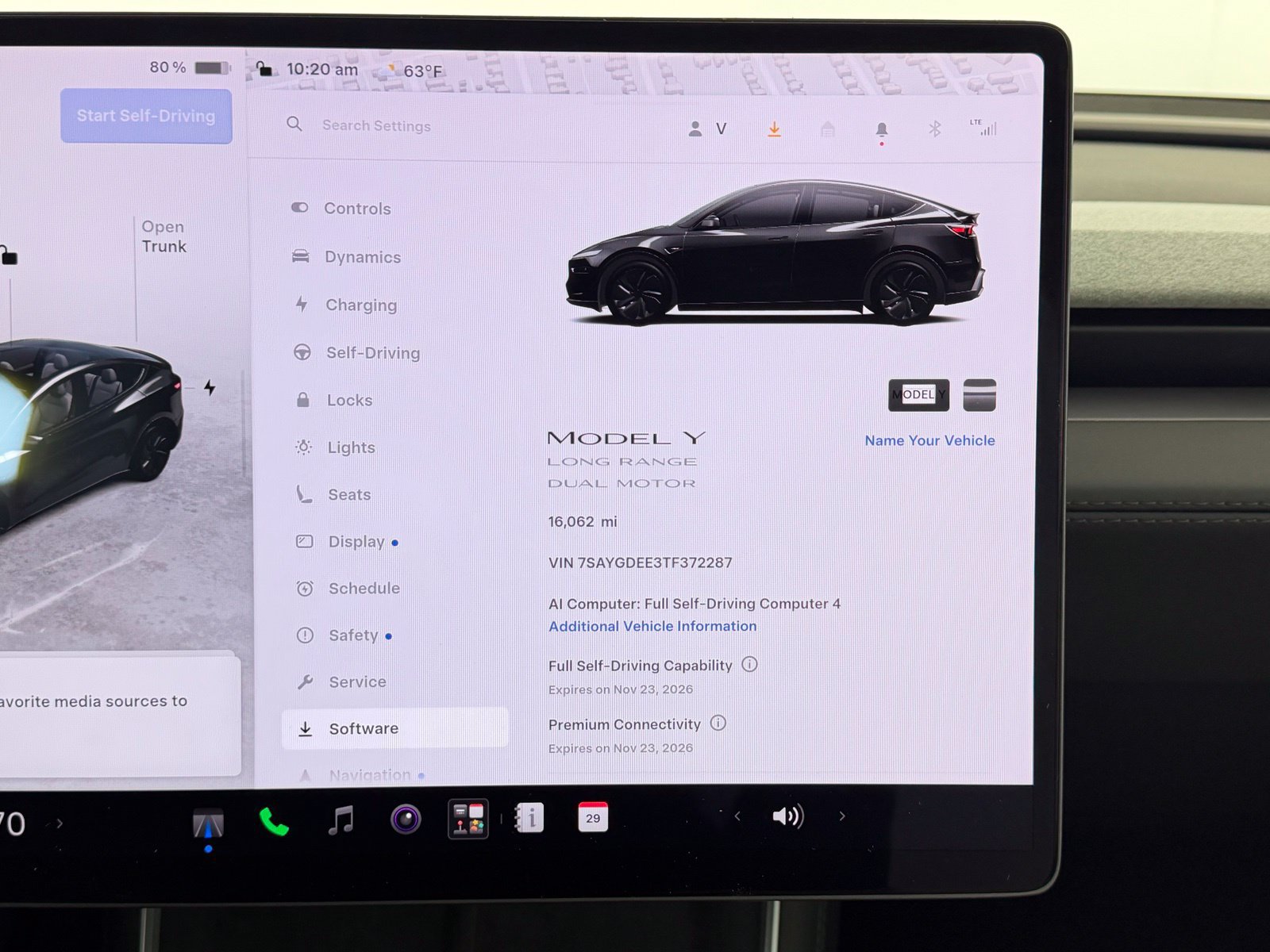1270x952 pixels.
Task: Select the Software menu entry
Action: click(395, 728)
